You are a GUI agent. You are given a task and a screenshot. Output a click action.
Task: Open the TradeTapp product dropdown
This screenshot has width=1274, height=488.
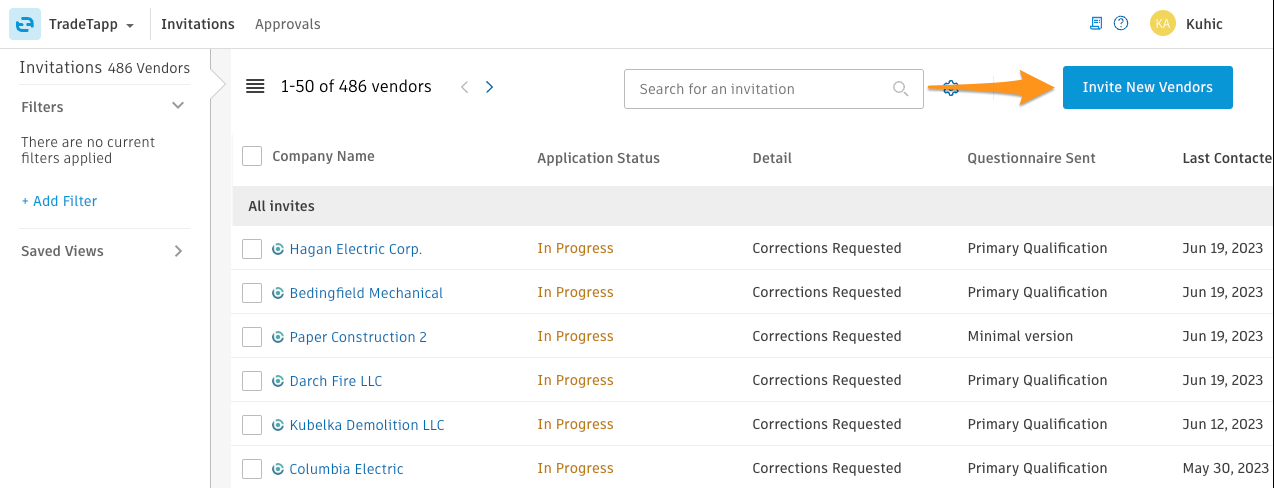[x=92, y=24]
